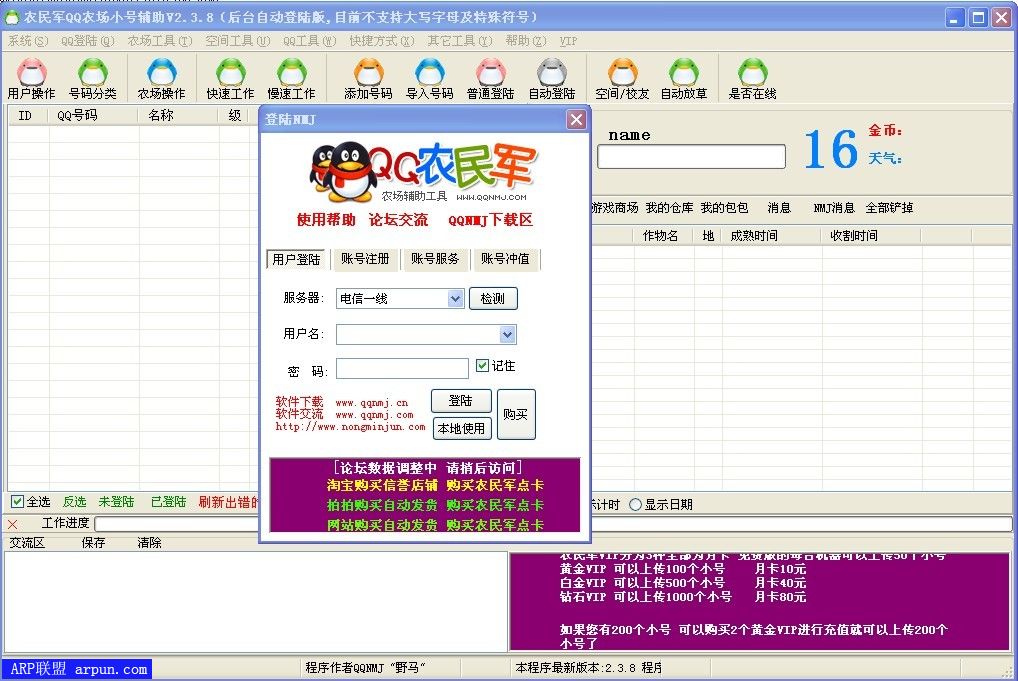Screen dimensions: 1018x681
Task: Open the 农场操作 toolbar icon
Action: point(162,79)
